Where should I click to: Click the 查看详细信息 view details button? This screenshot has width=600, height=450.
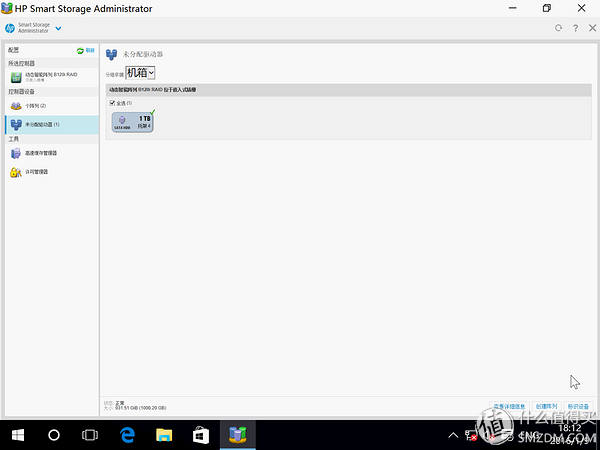click(509, 406)
